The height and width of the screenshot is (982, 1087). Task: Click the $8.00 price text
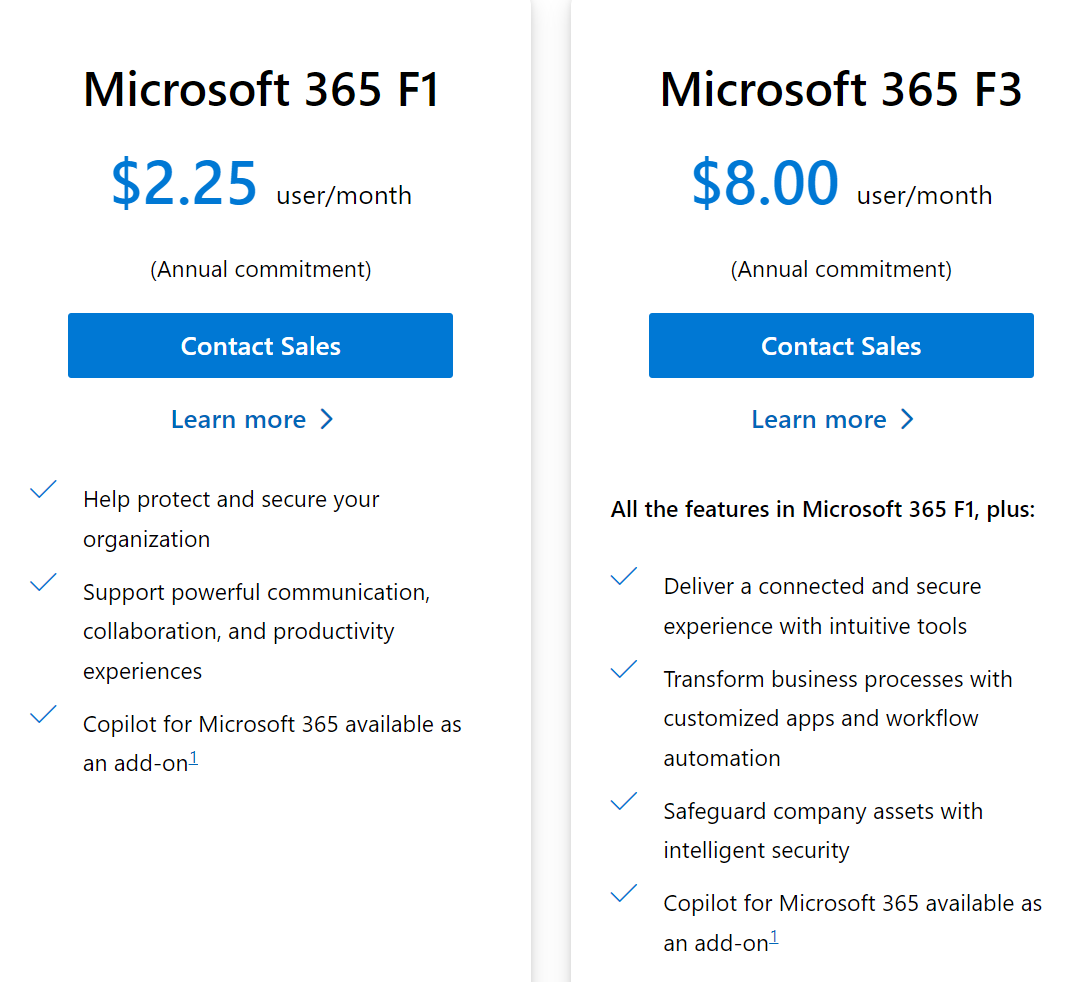[765, 185]
